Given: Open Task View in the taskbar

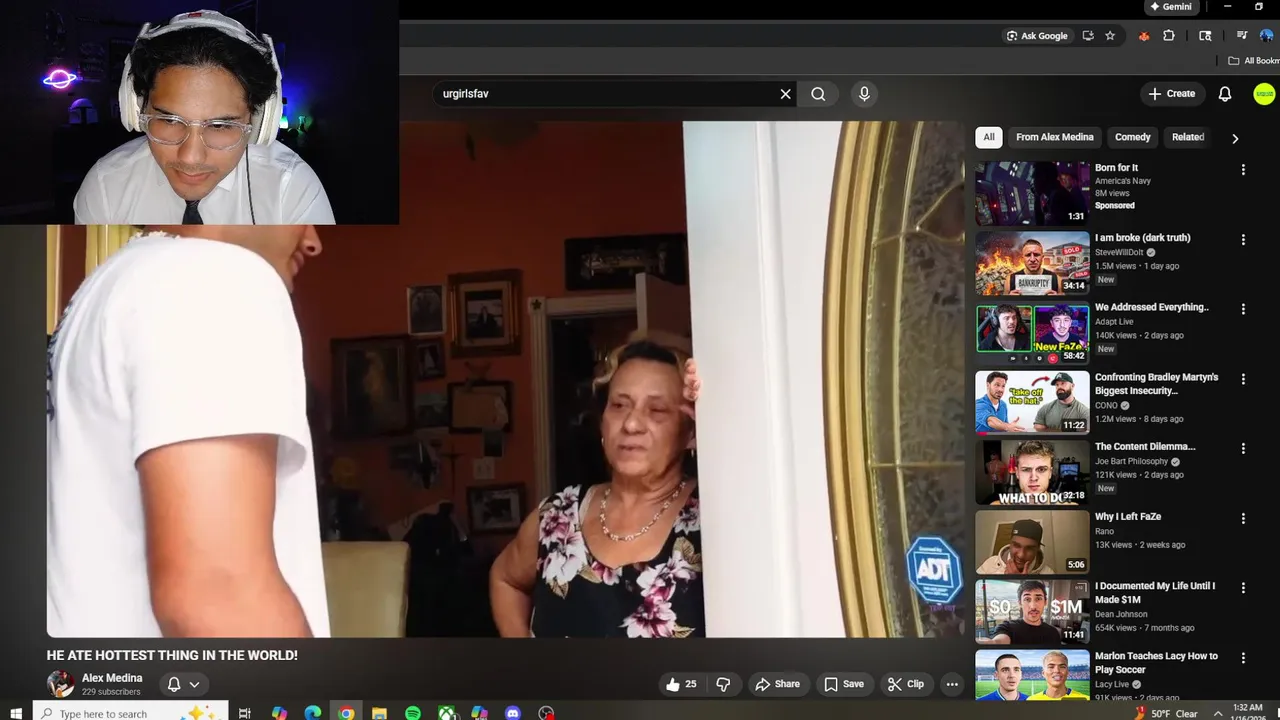Looking at the screenshot, I should click(244, 713).
